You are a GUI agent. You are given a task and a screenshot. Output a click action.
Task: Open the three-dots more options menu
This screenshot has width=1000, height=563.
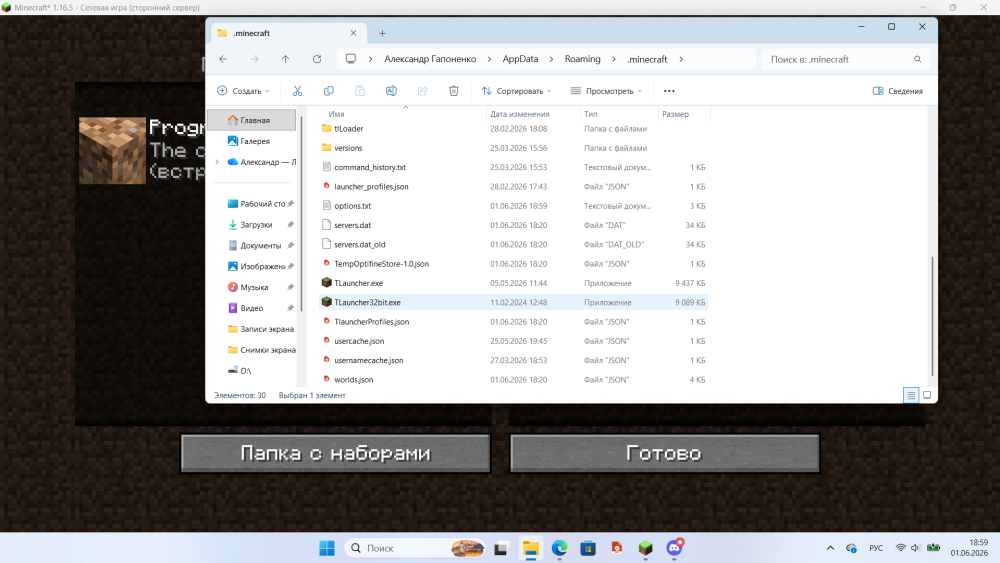tap(669, 91)
